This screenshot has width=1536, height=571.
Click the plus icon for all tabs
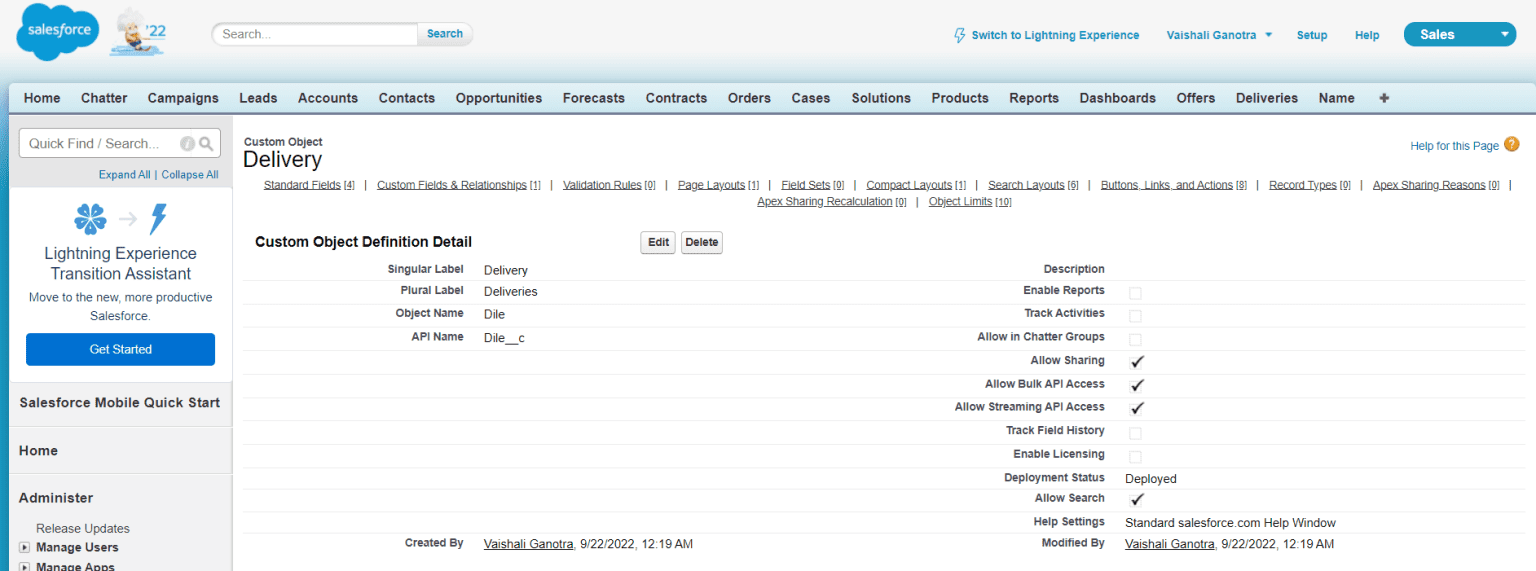[1384, 98]
